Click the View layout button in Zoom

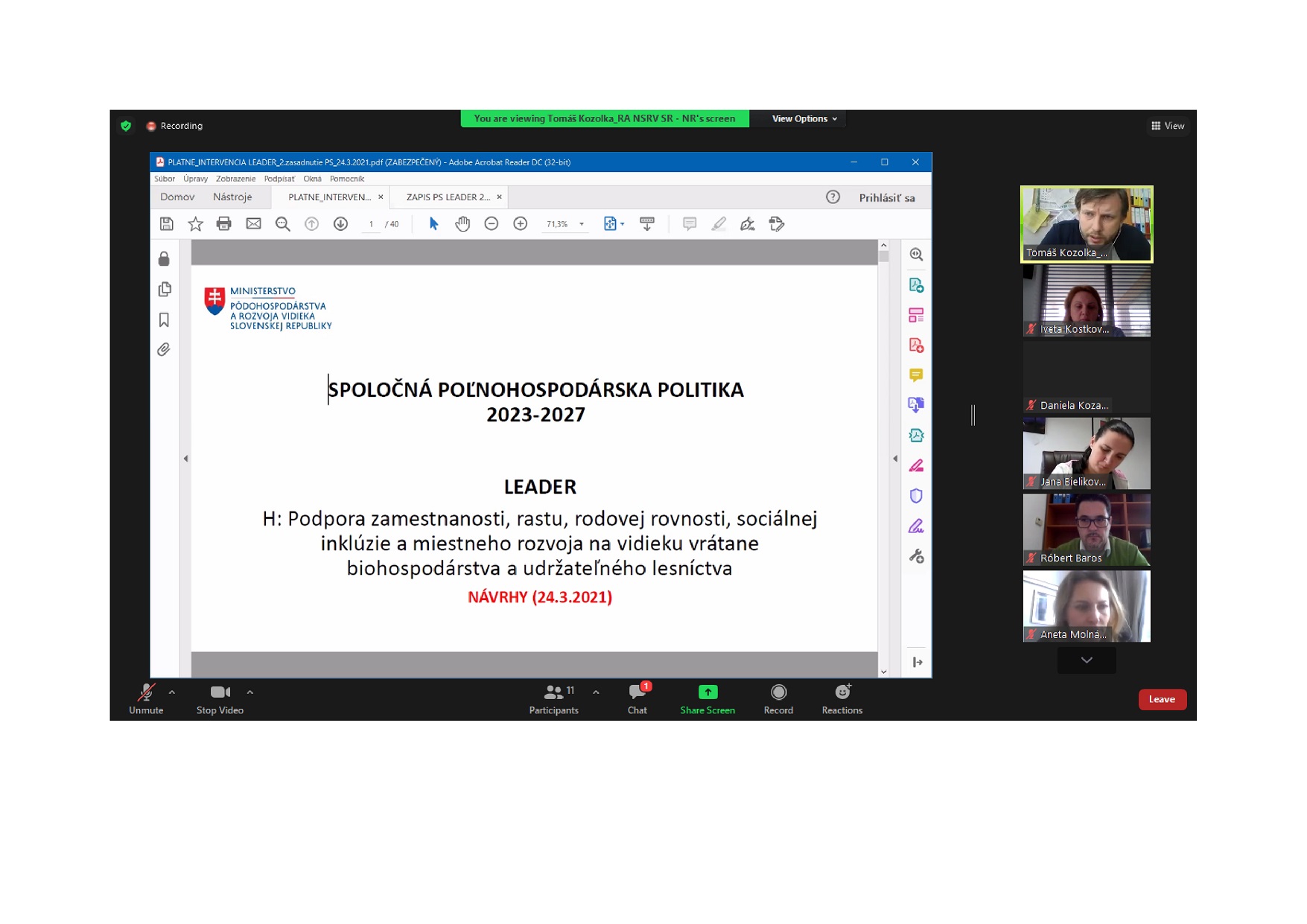pyautogui.click(x=1168, y=126)
